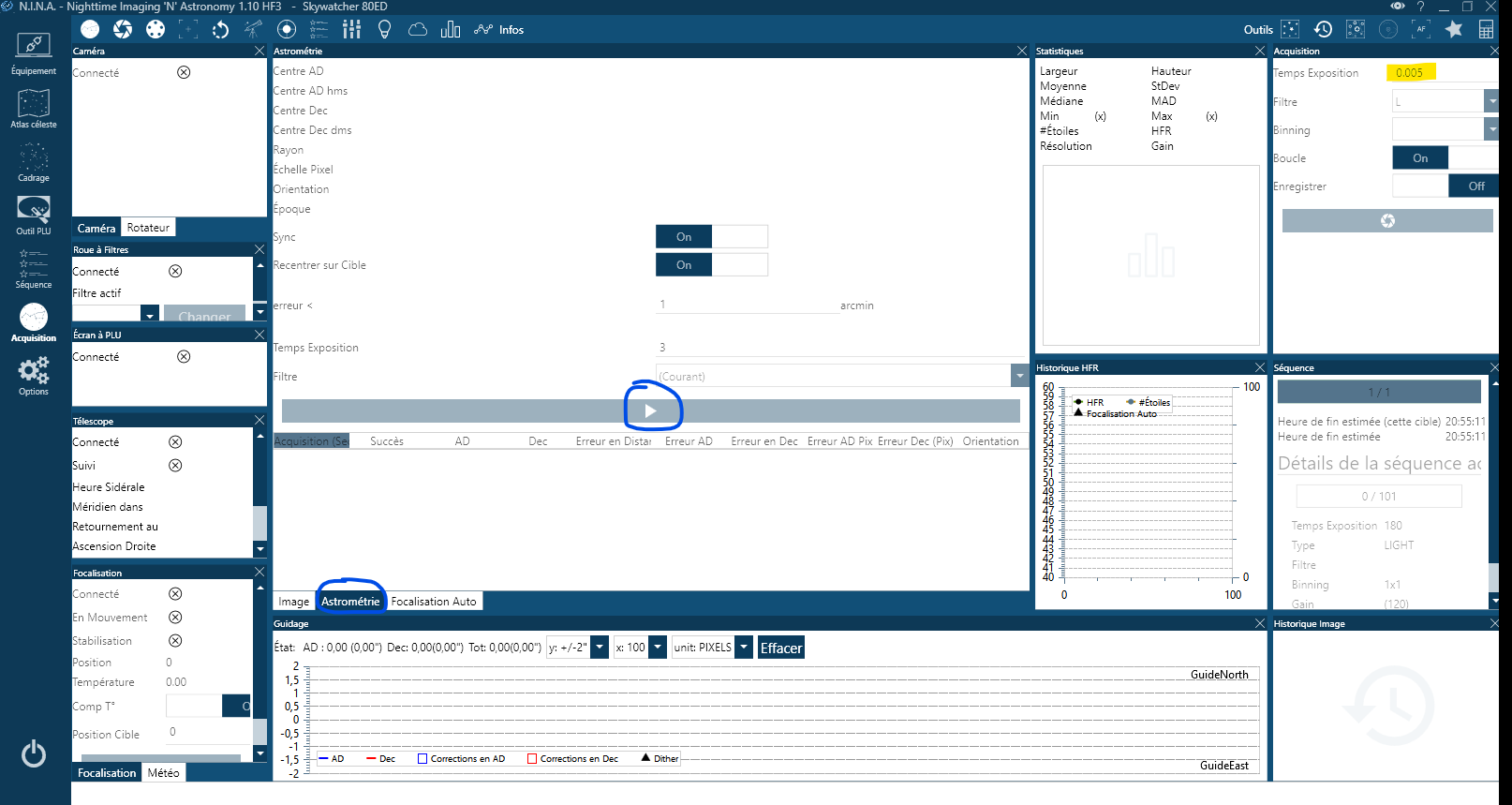Toggle the filter wheel panel icon in toolbar

point(156,29)
